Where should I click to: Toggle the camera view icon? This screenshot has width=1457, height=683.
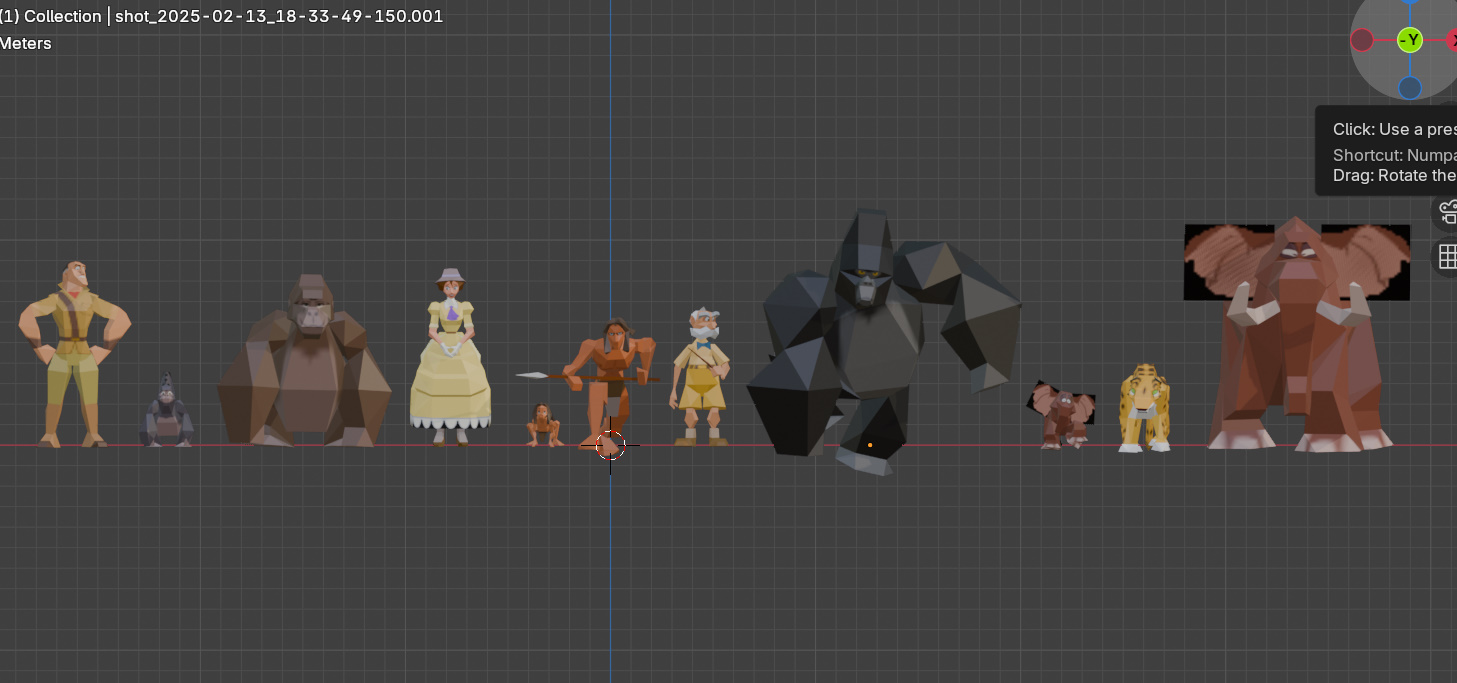click(x=1448, y=212)
